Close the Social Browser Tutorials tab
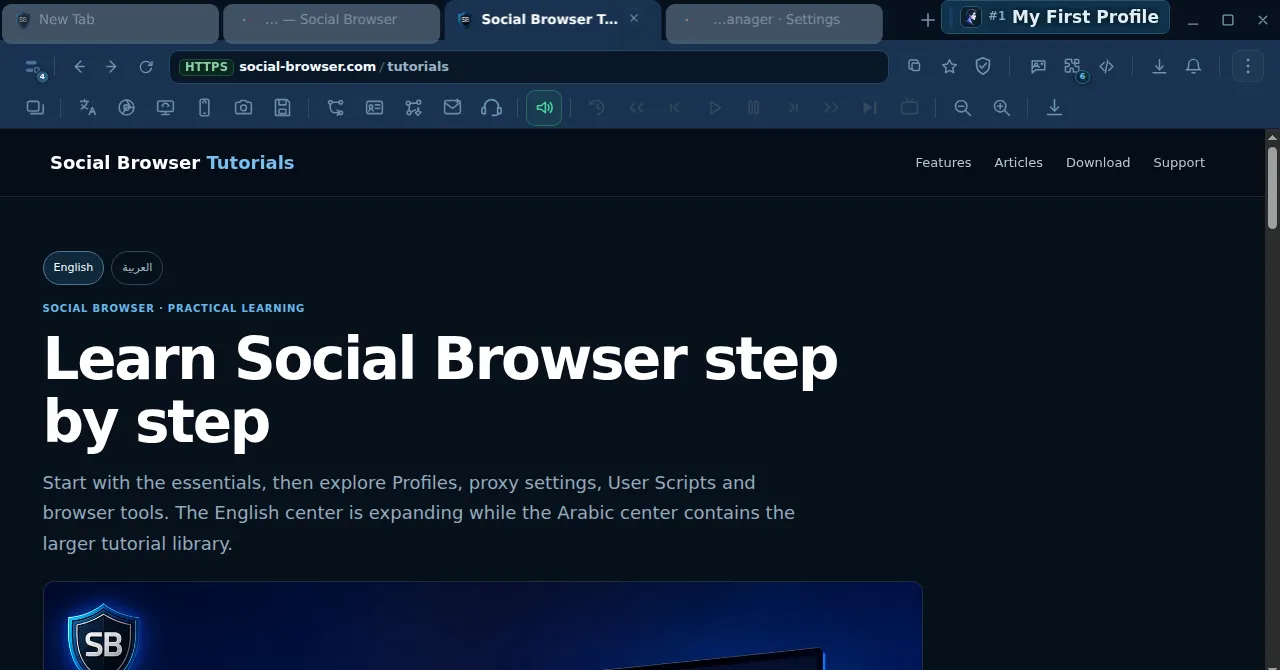The height and width of the screenshot is (670, 1280). pyautogui.click(x=634, y=19)
